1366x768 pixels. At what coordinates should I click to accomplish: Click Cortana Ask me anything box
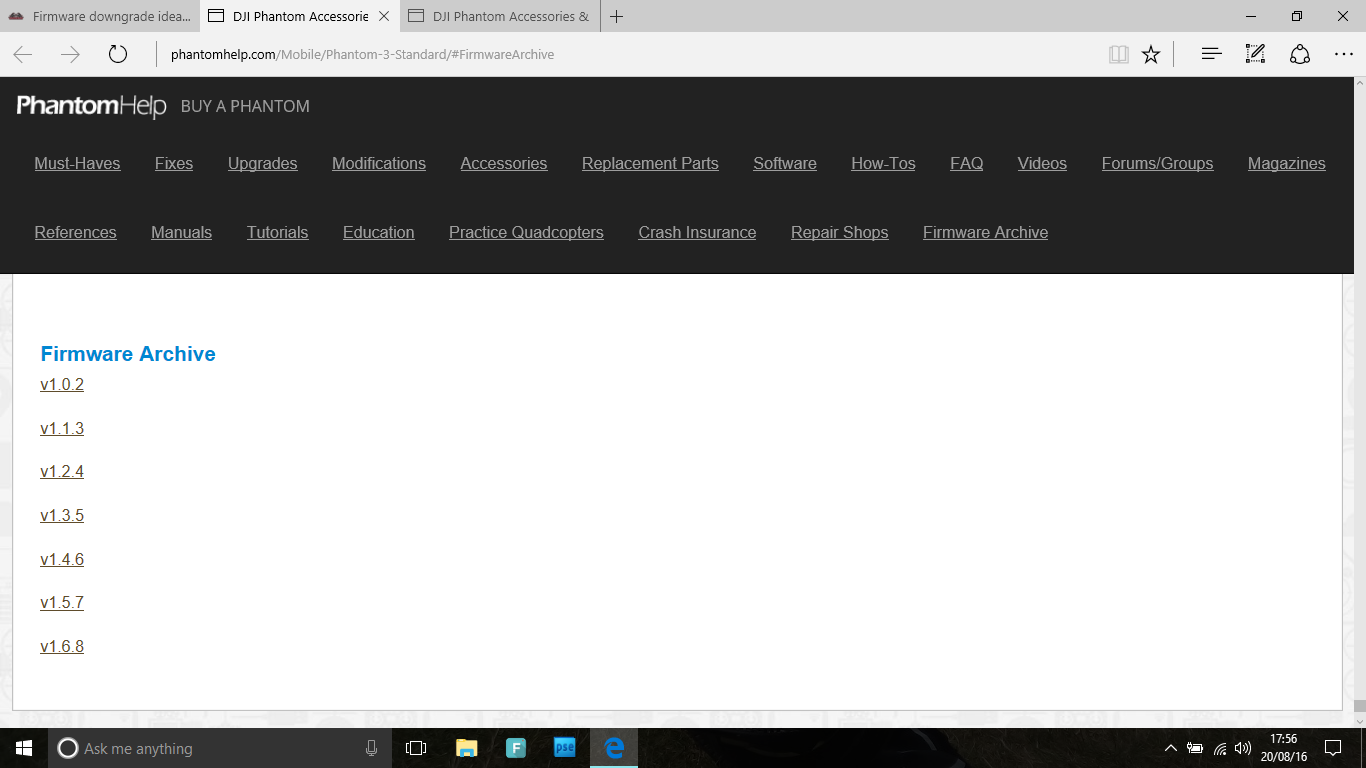coord(220,748)
